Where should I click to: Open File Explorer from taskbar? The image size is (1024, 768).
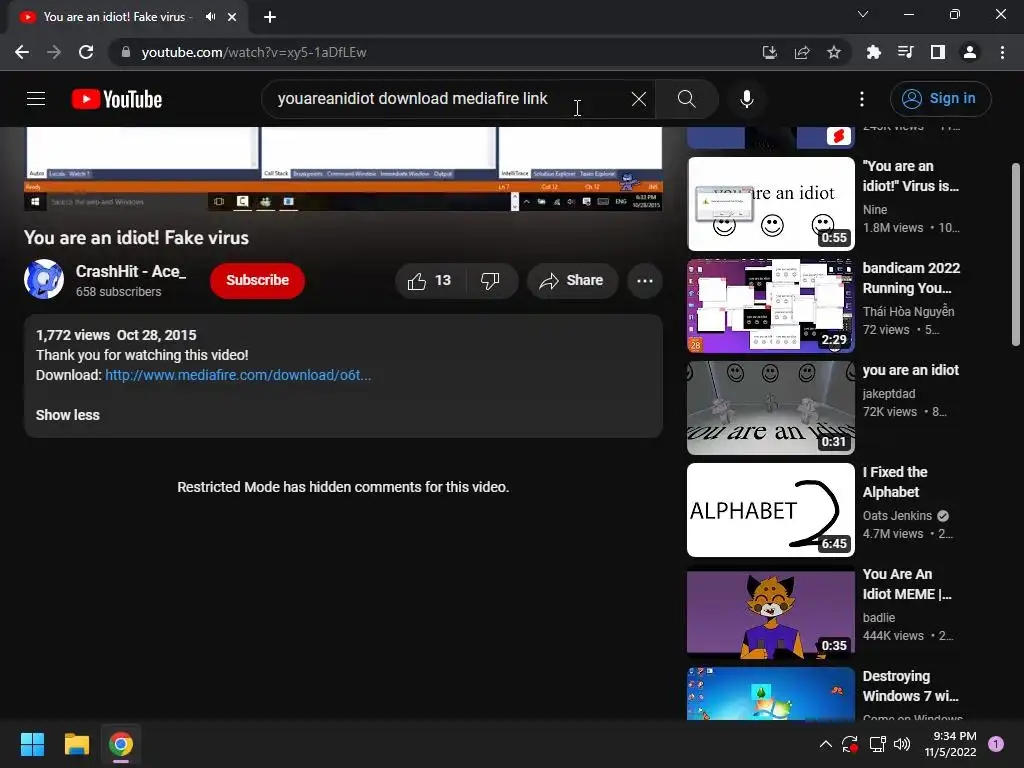(x=76, y=744)
